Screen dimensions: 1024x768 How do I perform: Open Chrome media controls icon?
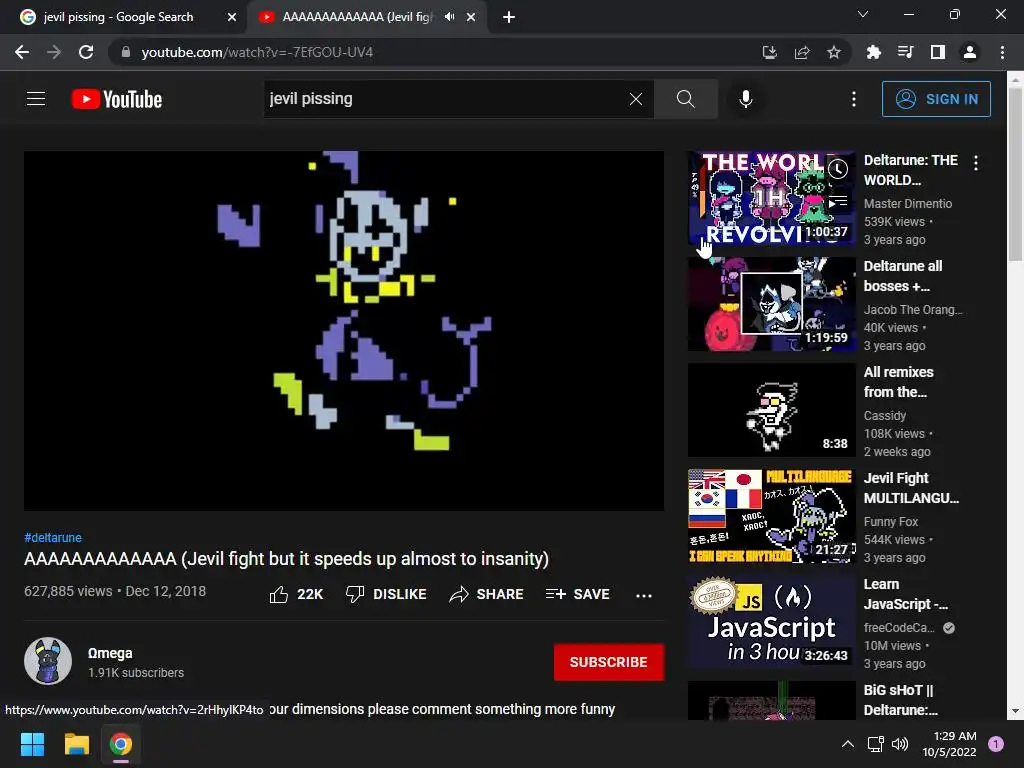click(906, 52)
